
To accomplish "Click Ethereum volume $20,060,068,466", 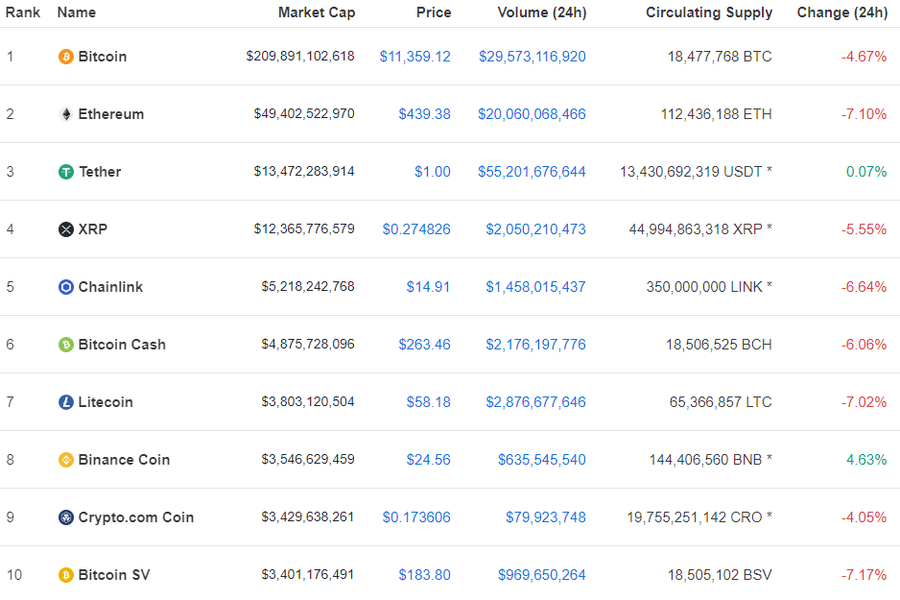I will [532, 114].
